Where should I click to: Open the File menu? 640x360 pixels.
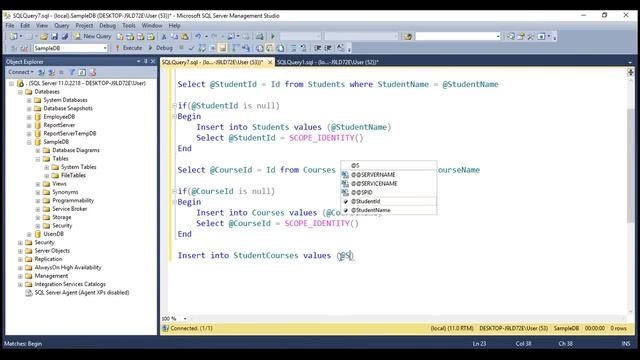pos(10,25)
